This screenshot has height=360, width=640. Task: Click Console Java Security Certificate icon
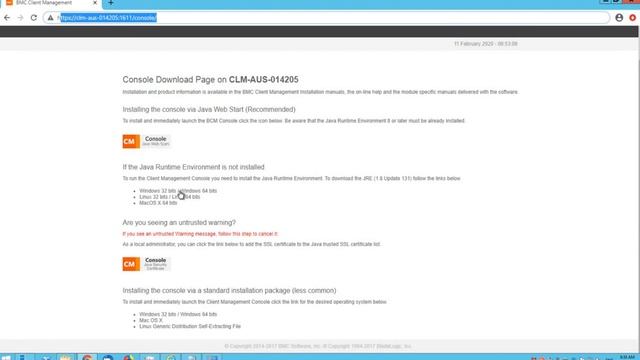tap(146, 264)
